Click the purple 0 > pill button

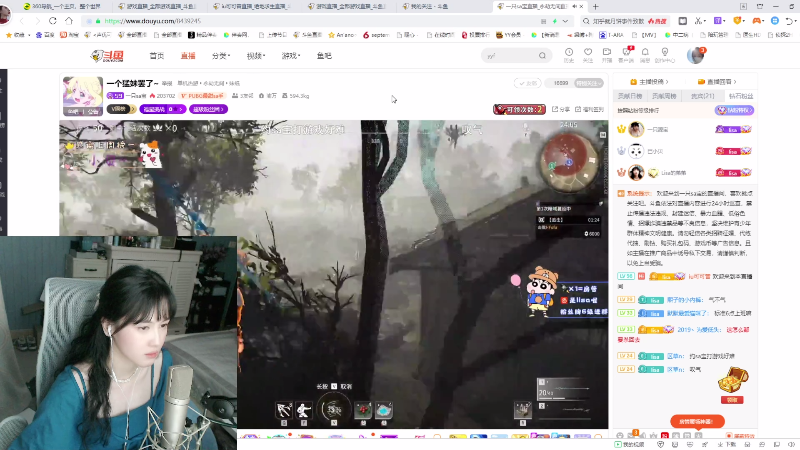(x=163, y=109)
